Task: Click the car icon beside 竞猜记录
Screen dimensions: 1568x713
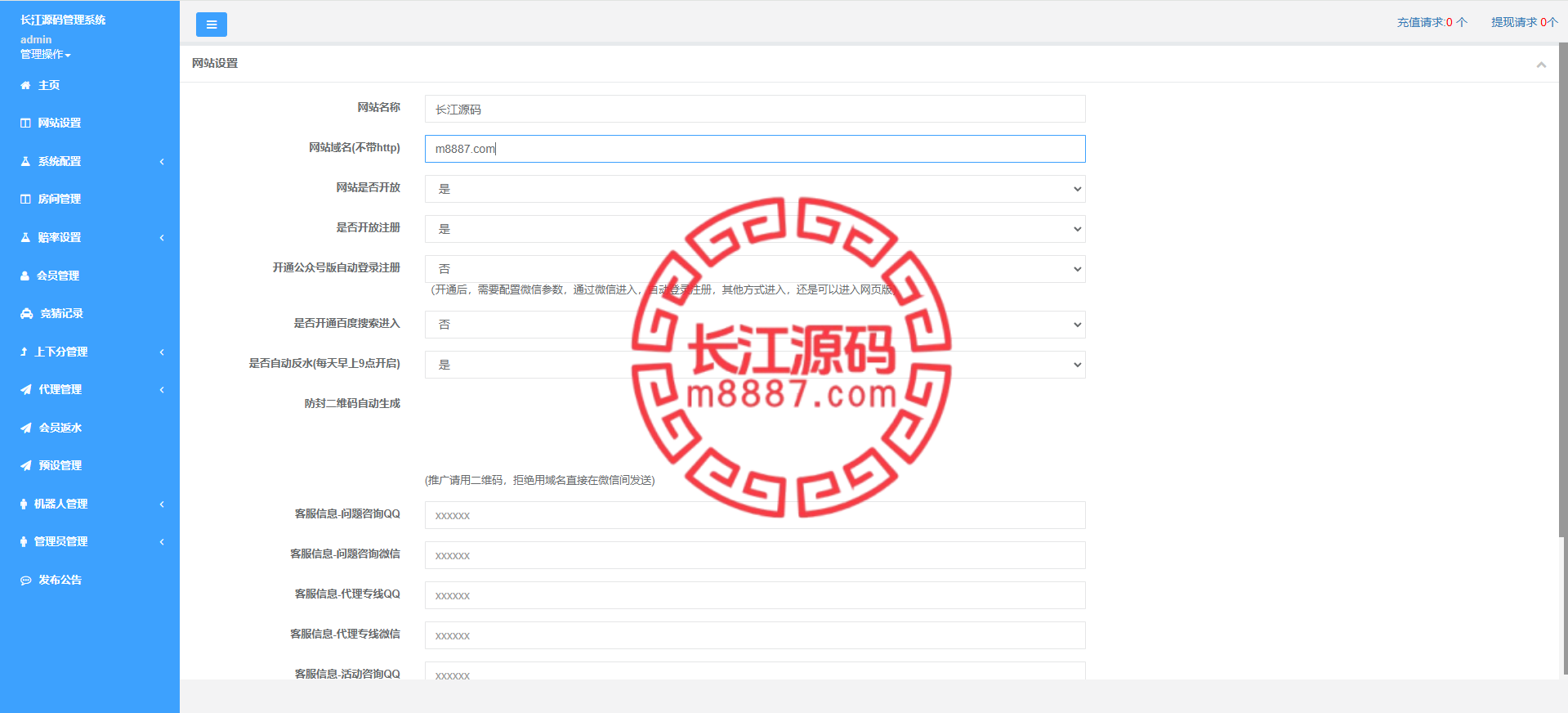Action: click(26, 313)
